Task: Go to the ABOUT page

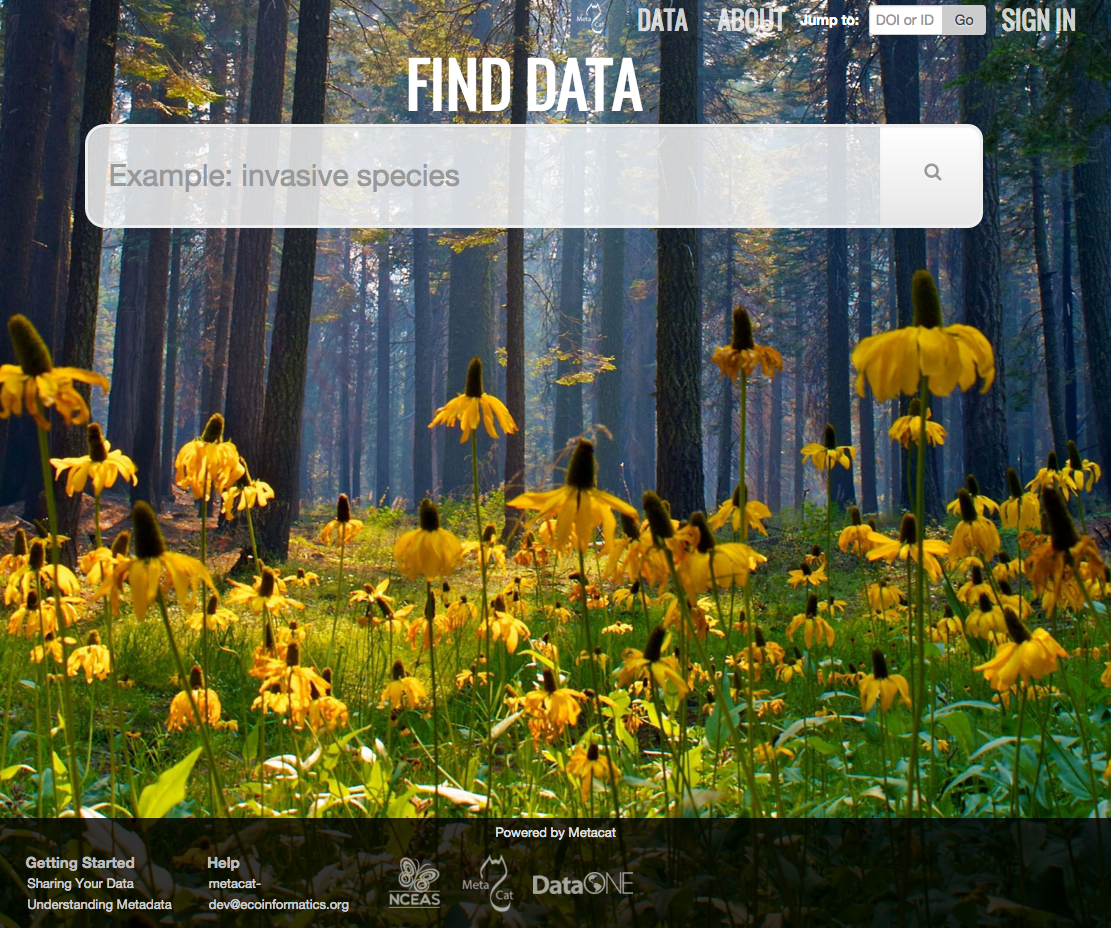Action: [x=751, y=20]
